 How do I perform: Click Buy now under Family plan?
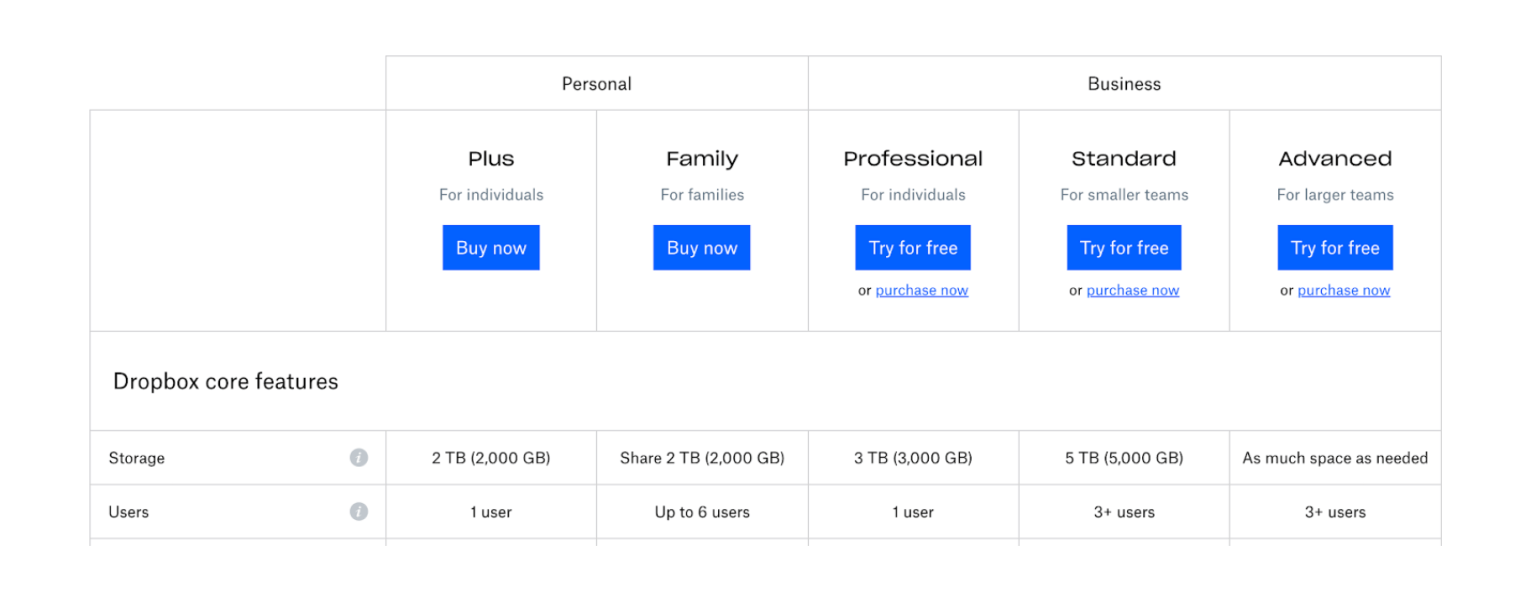coord(702,248)
